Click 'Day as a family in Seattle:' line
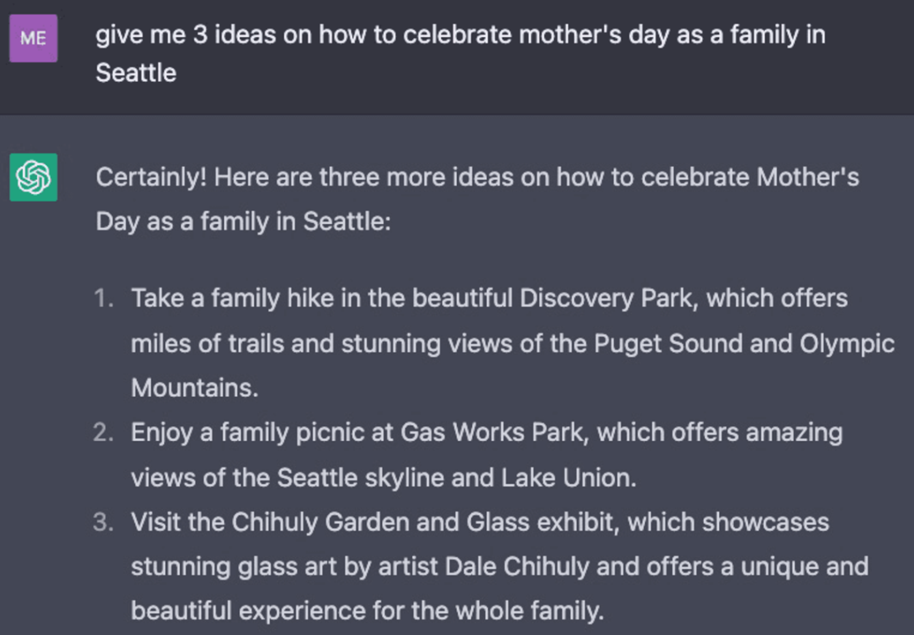914x635 pixels. 243,222
